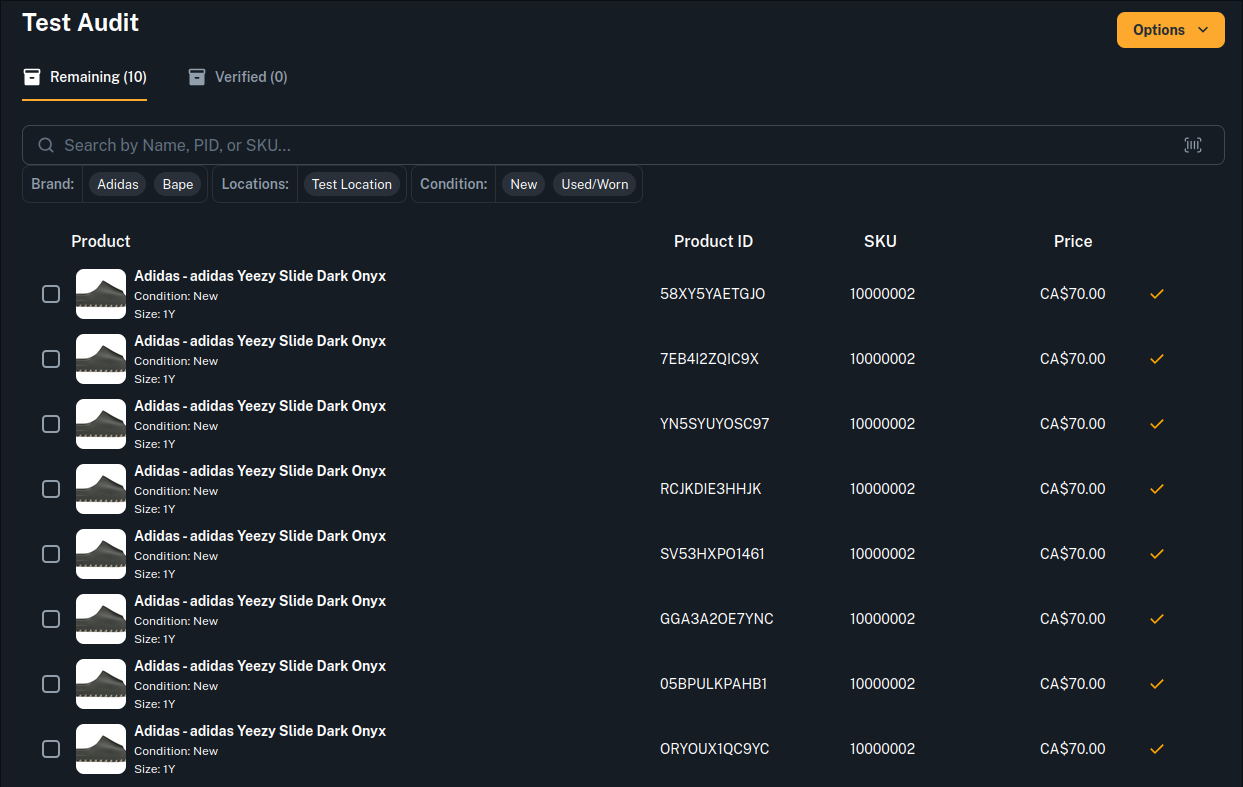Switch to the Verified (0) tab
Viewport: 1243px width, 787px height.
tap(238, 77)
